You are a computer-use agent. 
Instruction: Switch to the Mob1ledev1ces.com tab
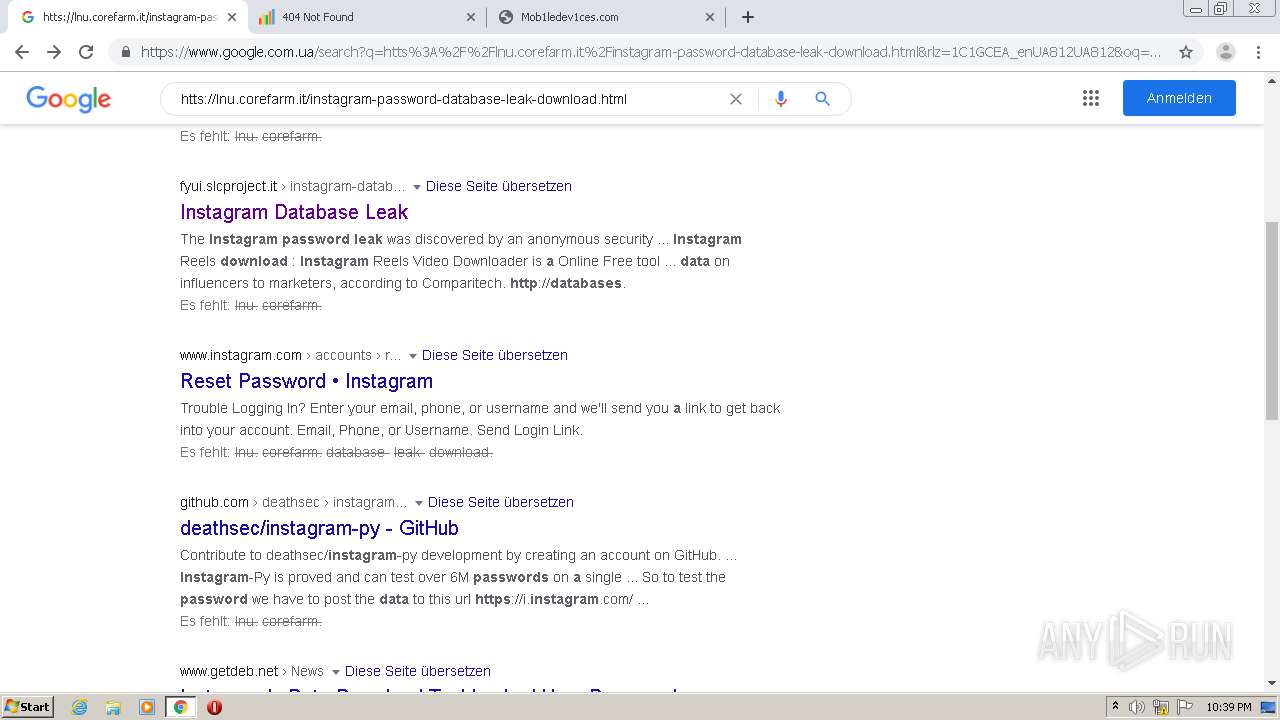[x=604, y=17]
